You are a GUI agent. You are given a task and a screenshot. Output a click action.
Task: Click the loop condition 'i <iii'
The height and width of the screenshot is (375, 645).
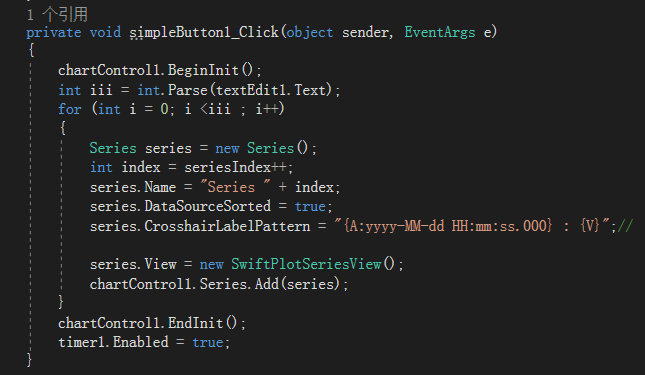[x=208, y=109]
